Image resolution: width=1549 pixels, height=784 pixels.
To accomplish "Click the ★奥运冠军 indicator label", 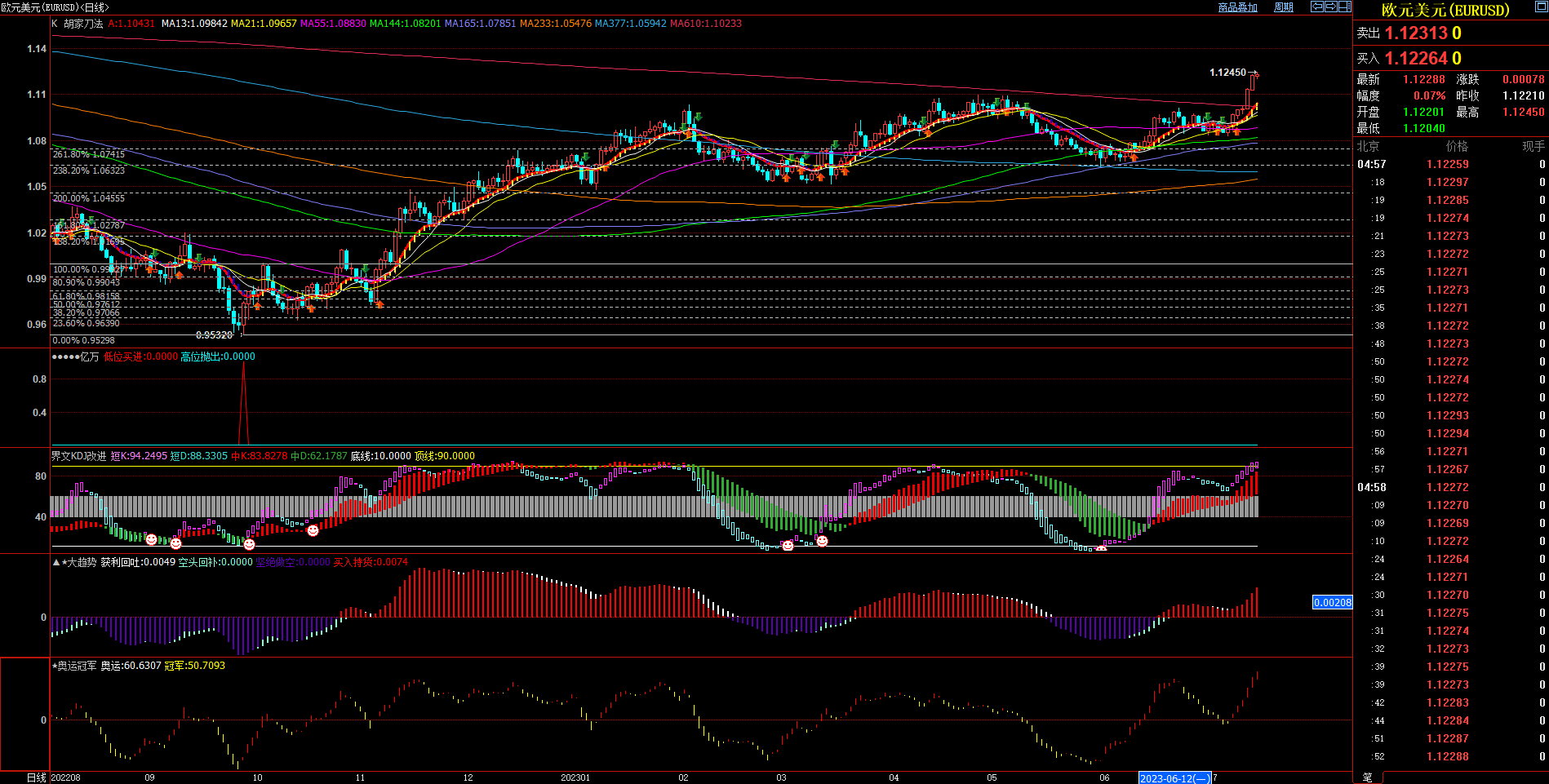I will (74, 666).
